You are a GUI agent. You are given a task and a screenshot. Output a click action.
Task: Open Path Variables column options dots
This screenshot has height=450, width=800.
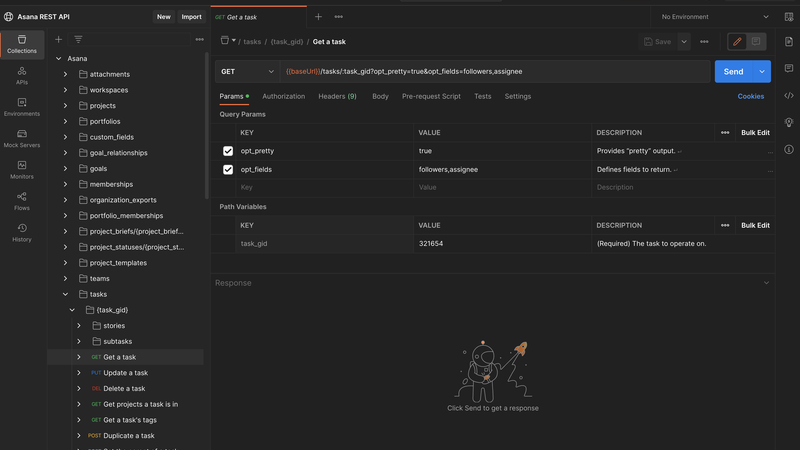pos(725,226)
